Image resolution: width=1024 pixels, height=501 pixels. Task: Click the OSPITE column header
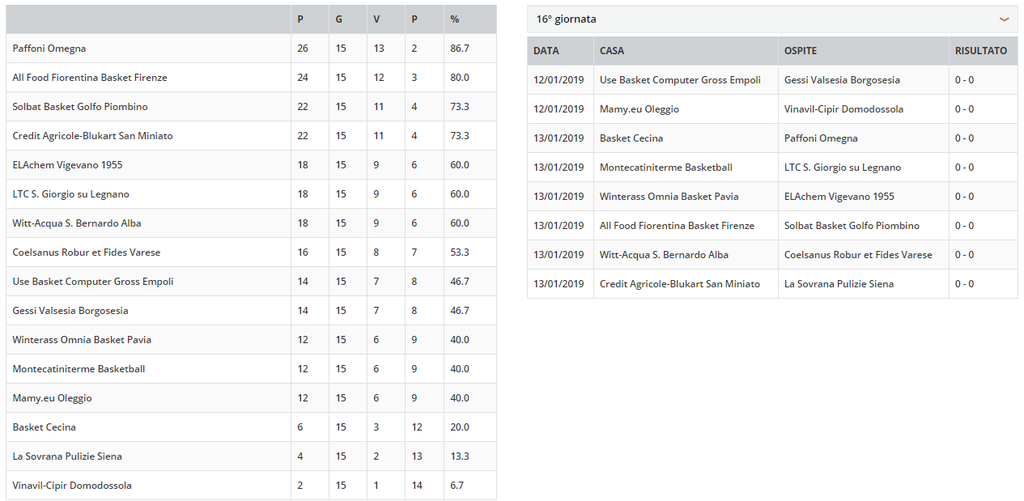pos(801,51)
